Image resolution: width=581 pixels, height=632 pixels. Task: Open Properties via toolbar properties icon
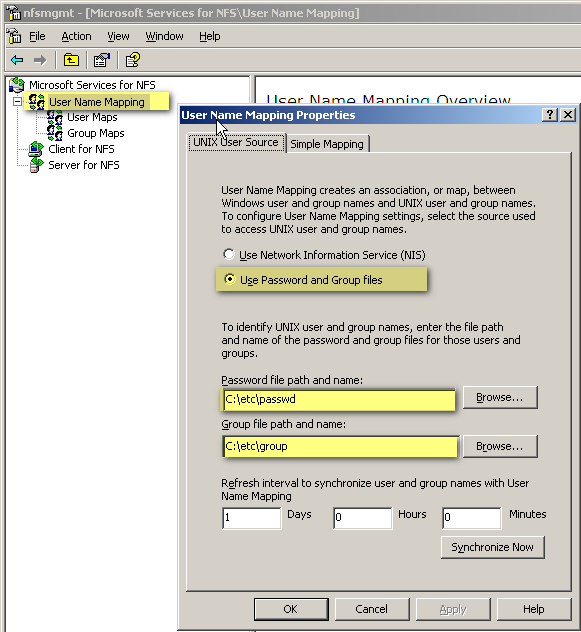(x=102, y=60)
